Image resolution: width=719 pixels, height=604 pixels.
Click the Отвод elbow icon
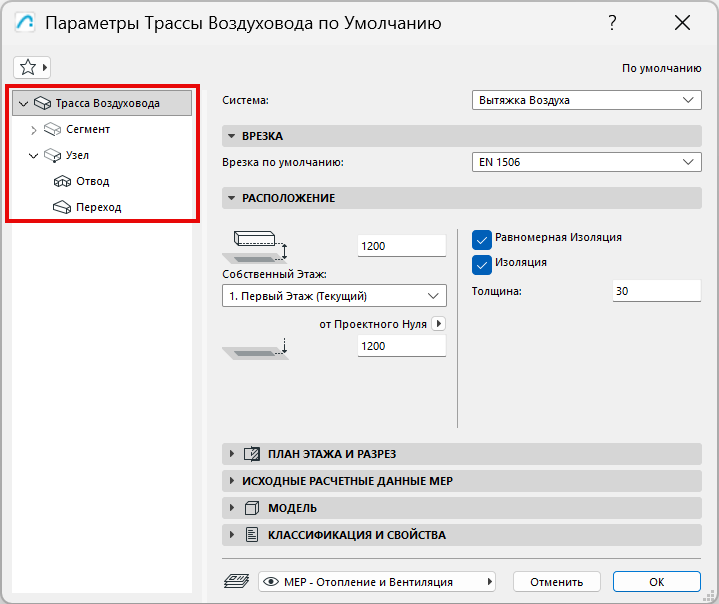pyautogui.click(x=62, y=182)
